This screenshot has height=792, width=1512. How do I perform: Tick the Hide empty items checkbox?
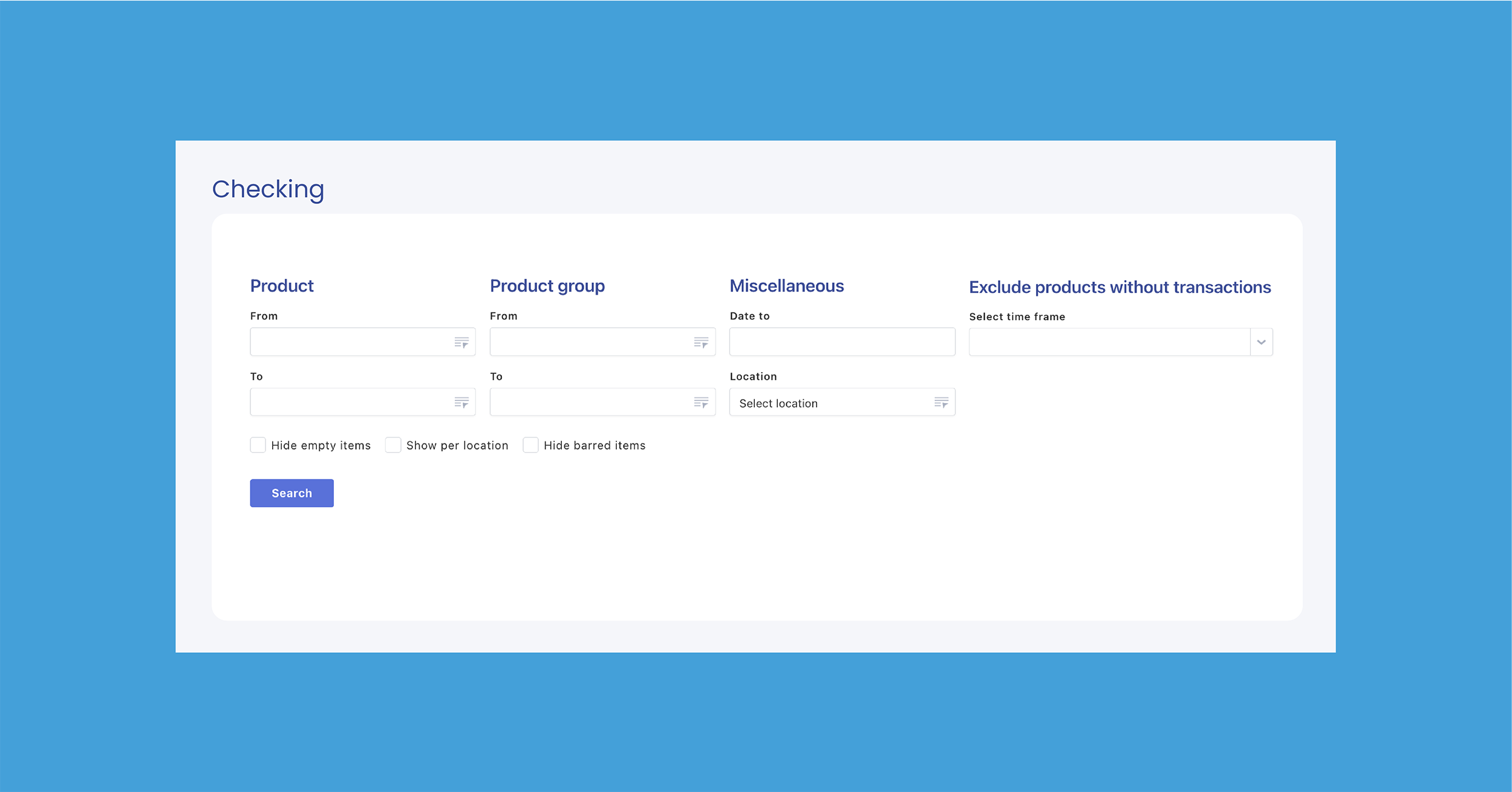point(258,445)
